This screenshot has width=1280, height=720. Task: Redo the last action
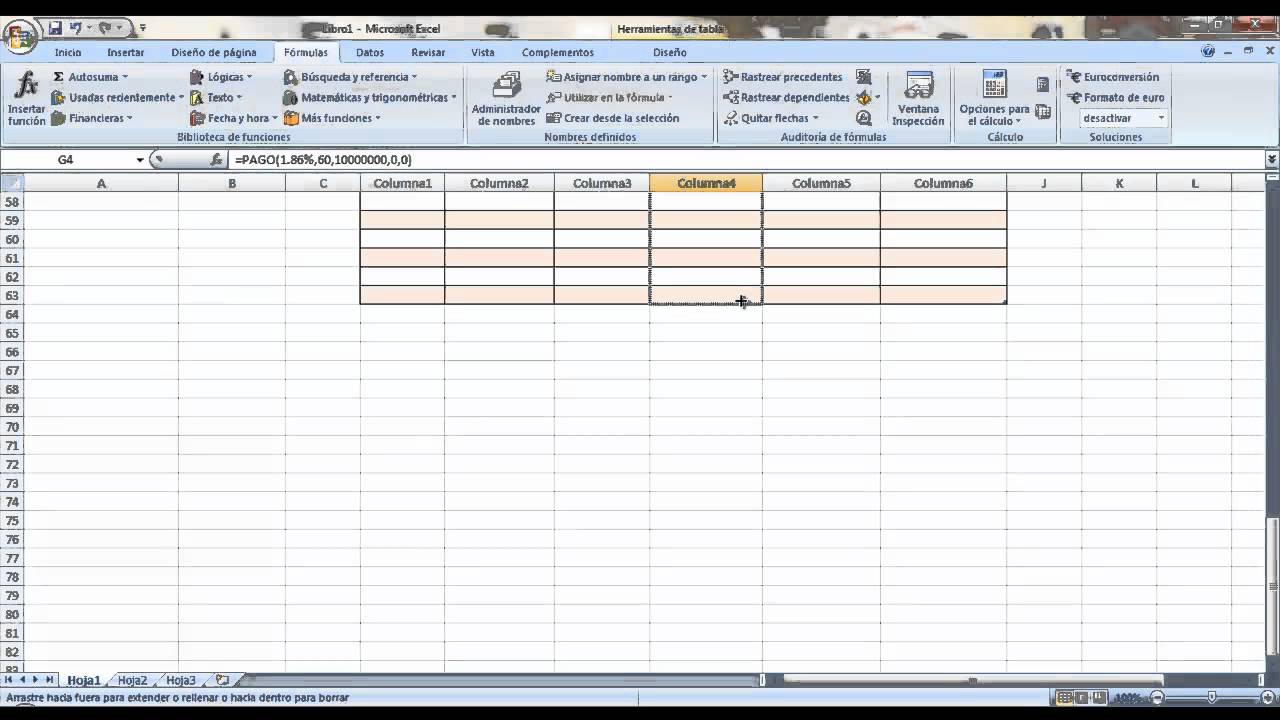point(105,28)
